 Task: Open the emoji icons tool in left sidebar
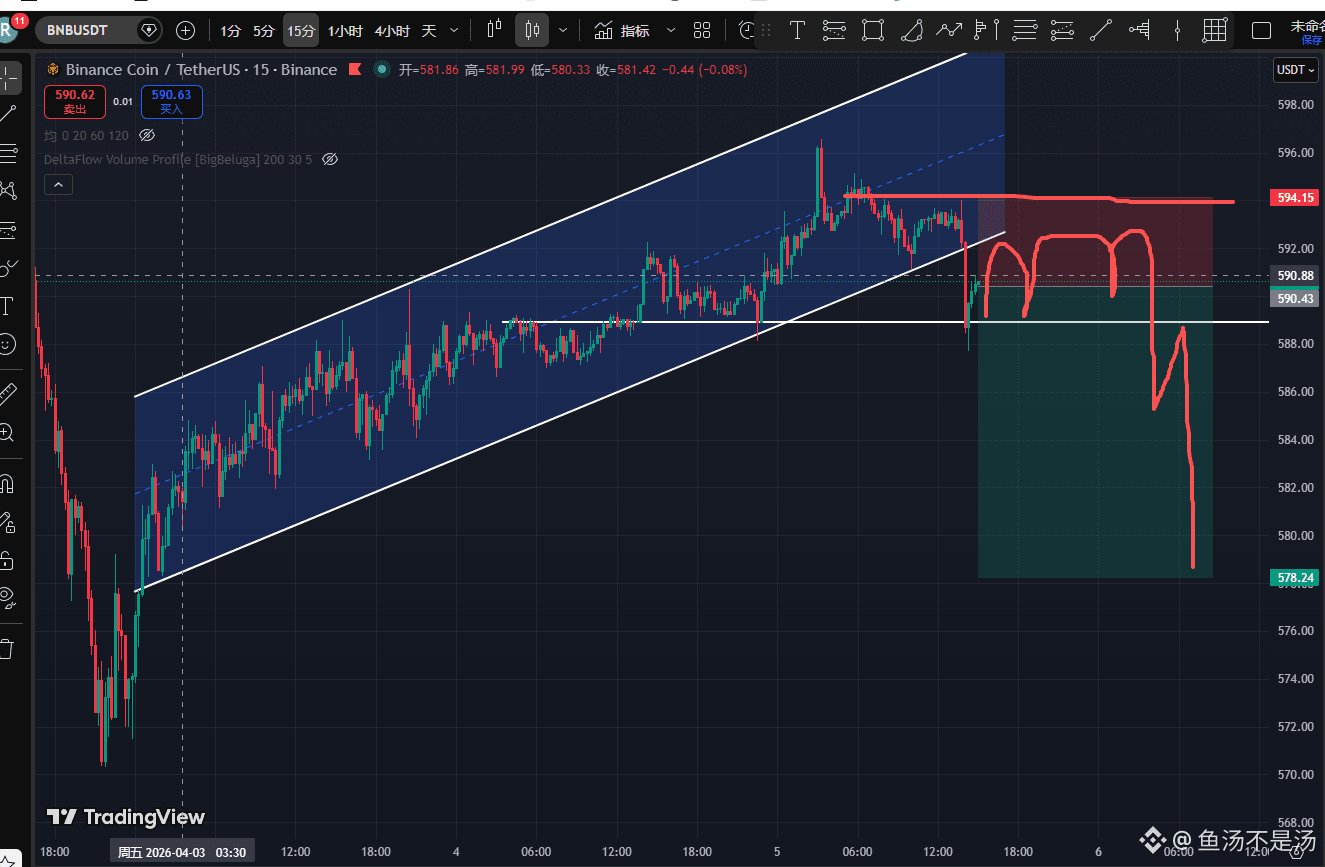tap(8, 343)
